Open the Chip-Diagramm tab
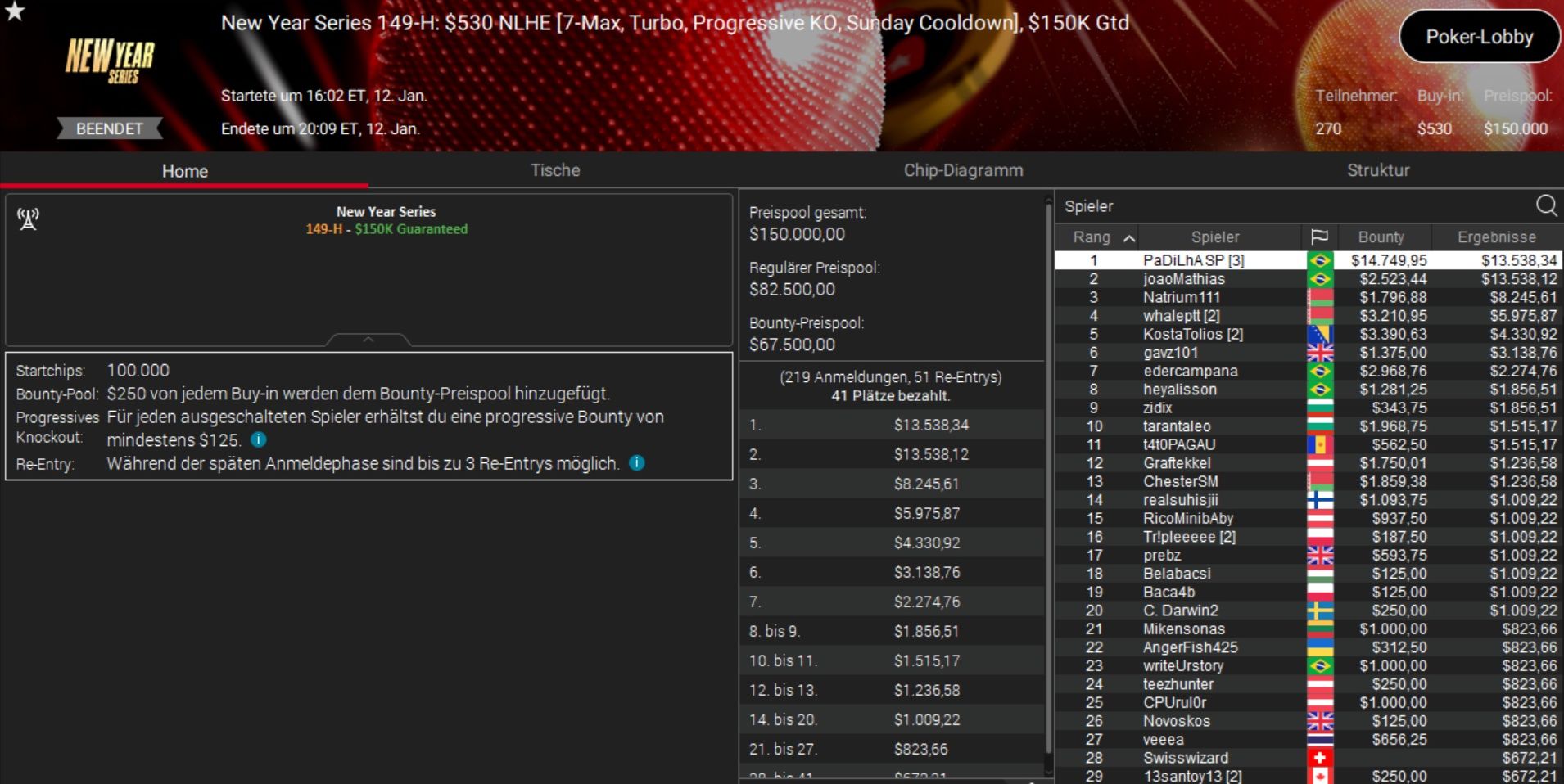The image size is (1564, 784). (x=963, y=170)
